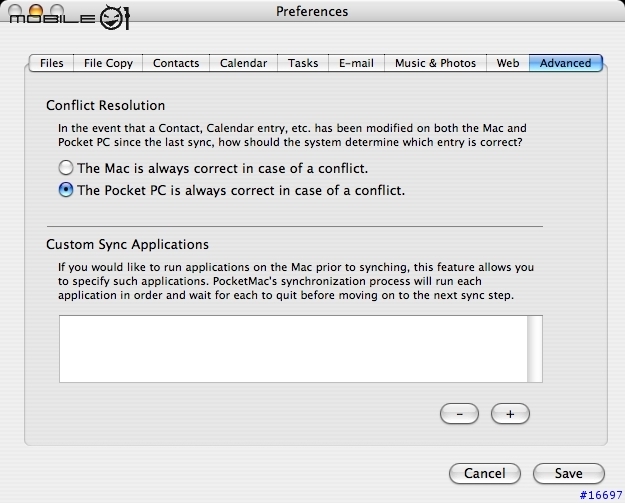Screen dimensions: 625x503
Task: Open the File Copy tab
Action: point(108,63)
